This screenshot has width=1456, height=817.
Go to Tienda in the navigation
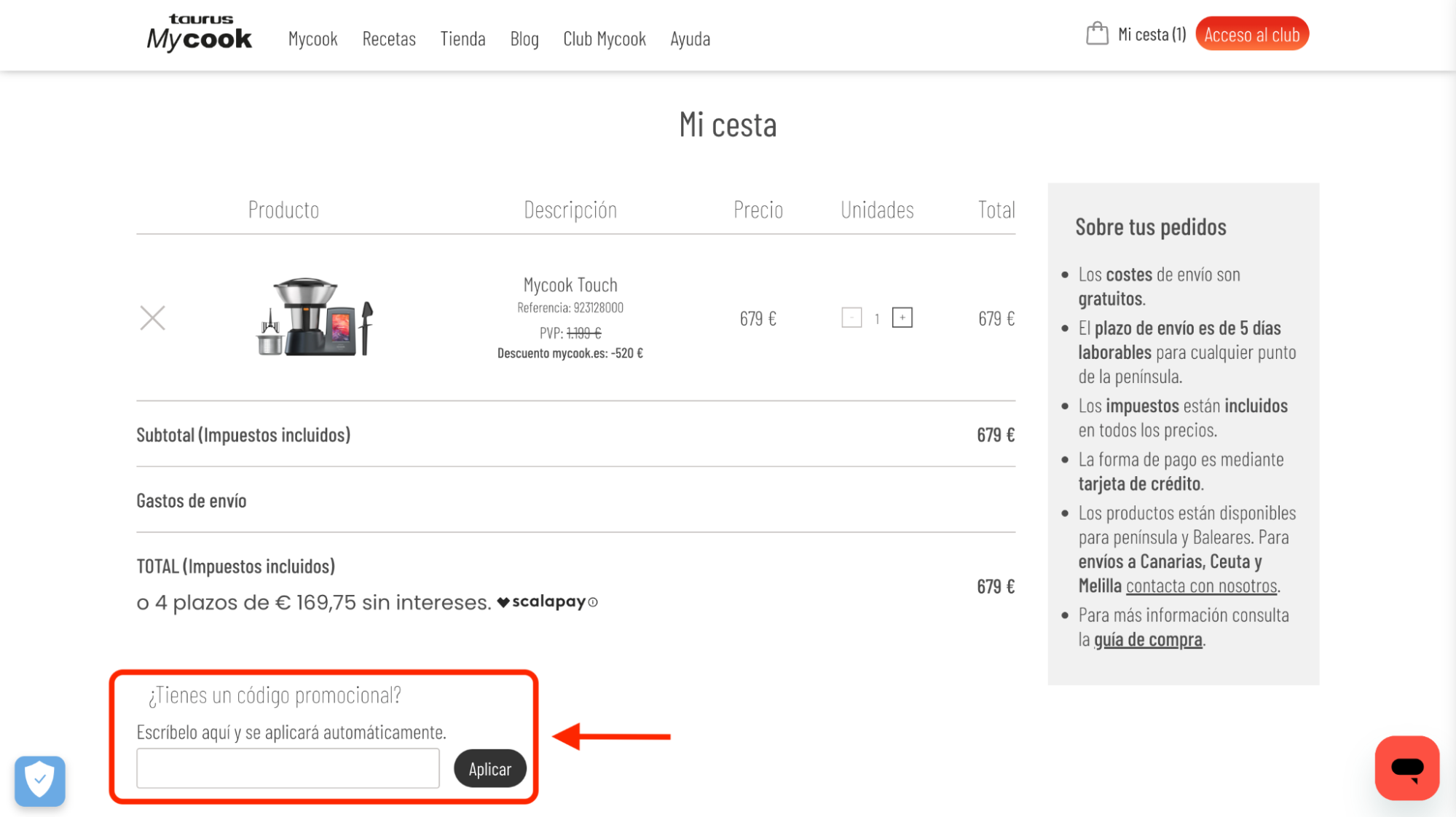[x=463, y=39]
